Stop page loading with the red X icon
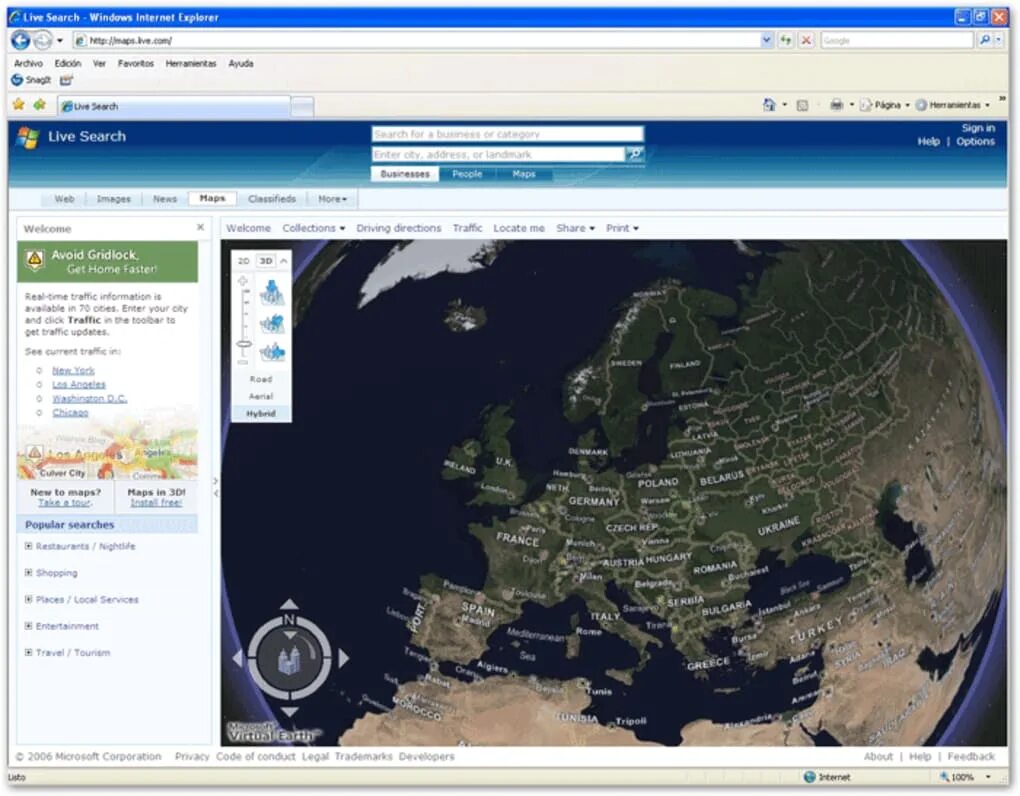The height and width of the screenshot is (796, 1020). (806, 40)
